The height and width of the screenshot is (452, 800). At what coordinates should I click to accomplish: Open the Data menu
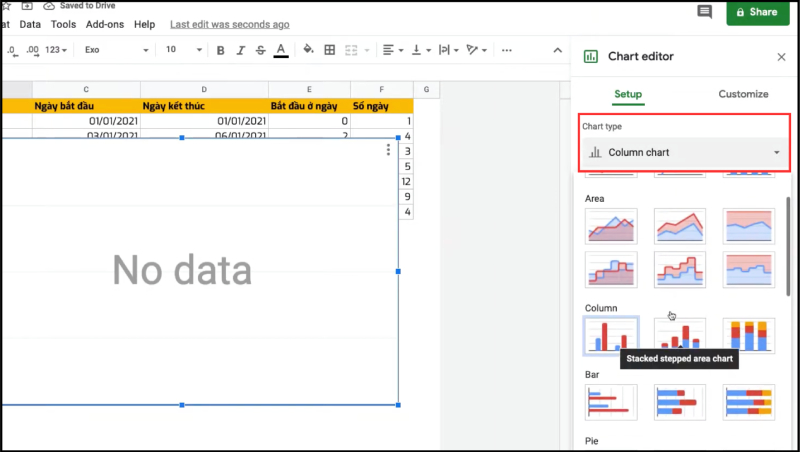pos(30,24)
